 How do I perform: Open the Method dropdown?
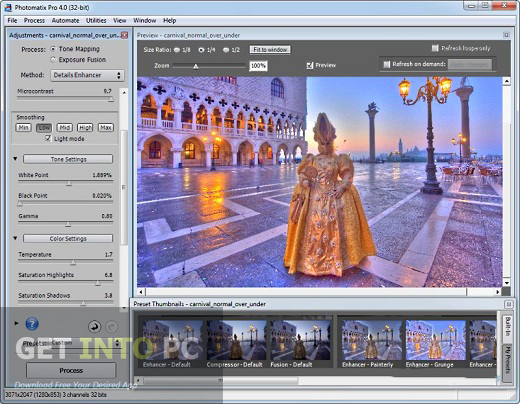tap(87, 75)
